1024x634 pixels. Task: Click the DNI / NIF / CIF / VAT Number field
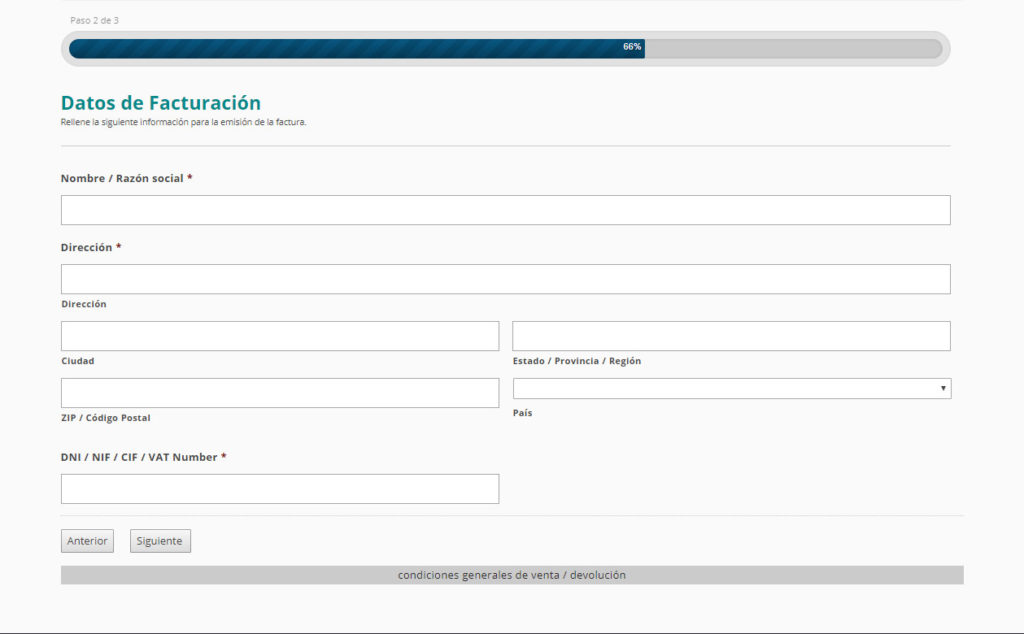(280, 489)
